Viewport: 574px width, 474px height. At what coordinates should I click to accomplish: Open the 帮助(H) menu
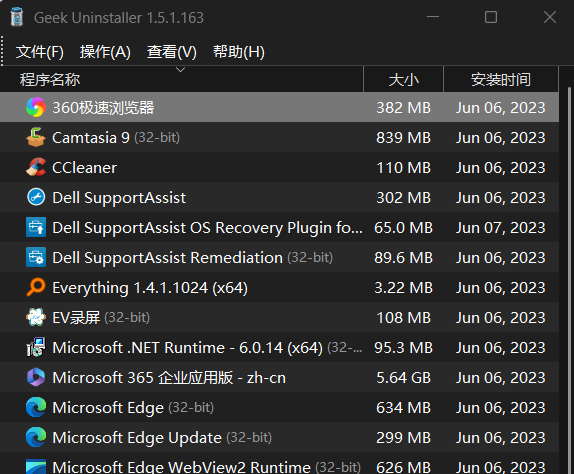click(239, 52)
